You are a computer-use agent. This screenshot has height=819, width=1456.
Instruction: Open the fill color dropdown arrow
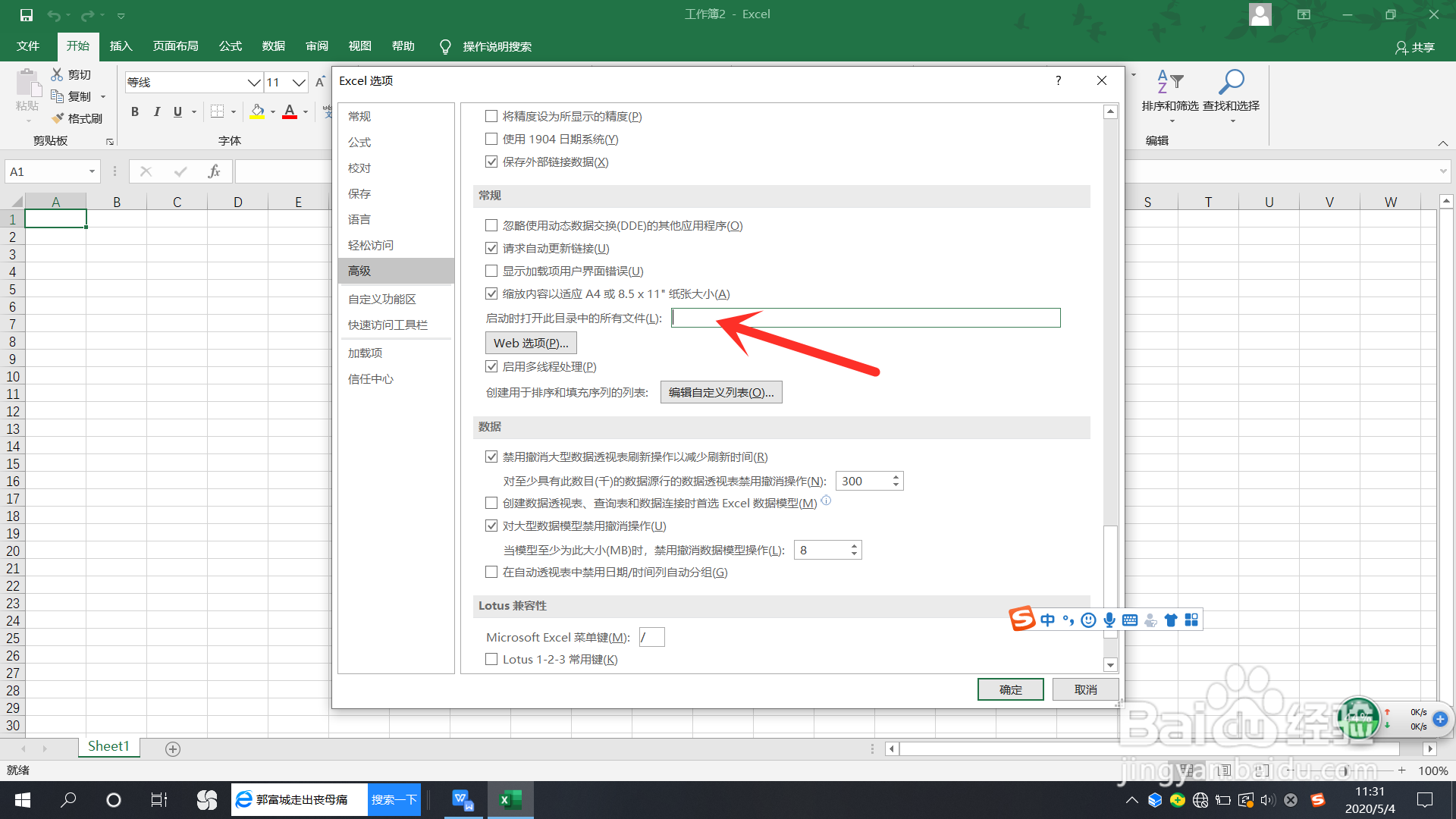click(x=273, y=112)
